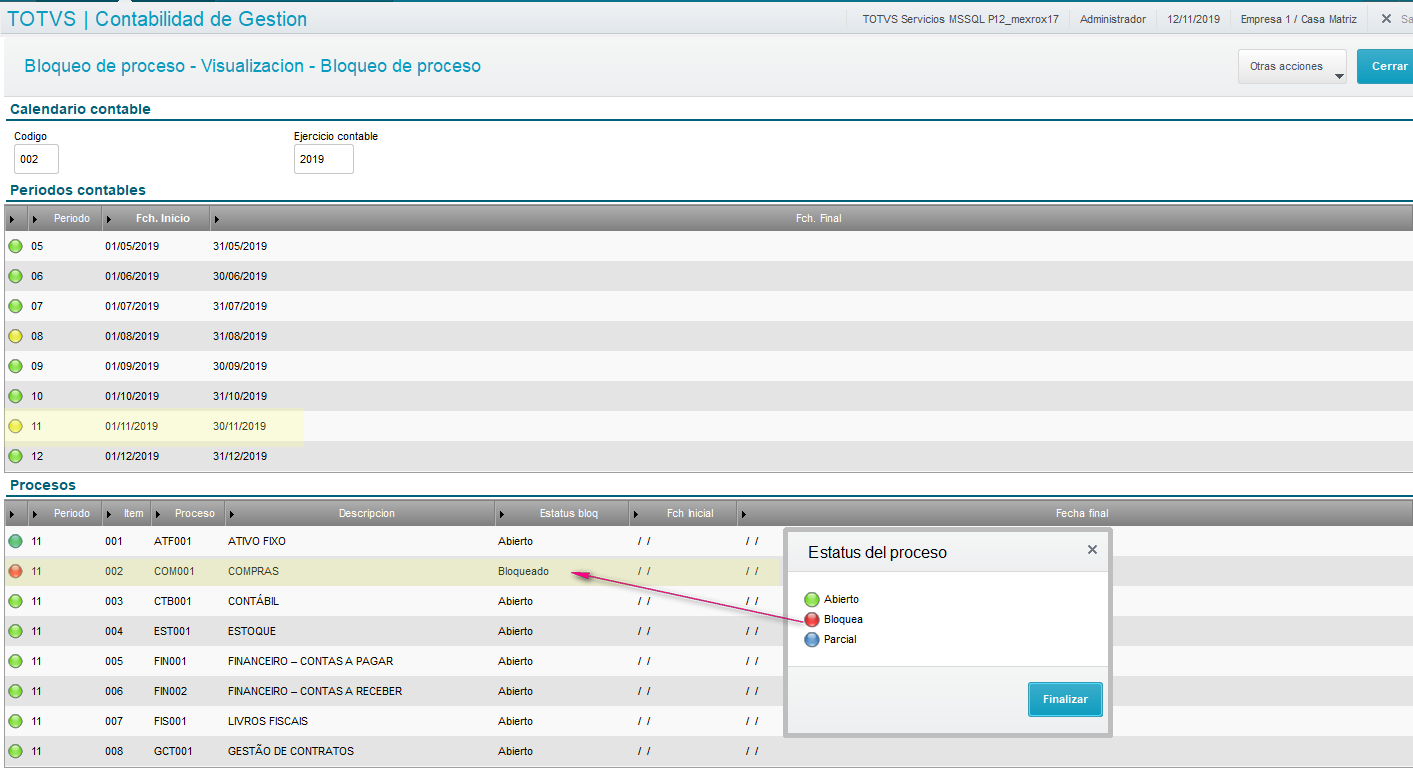Viewport: 1413px width, 768px height.
Task: Select 01/08/2019 start date cell
Action: [132, 336]
